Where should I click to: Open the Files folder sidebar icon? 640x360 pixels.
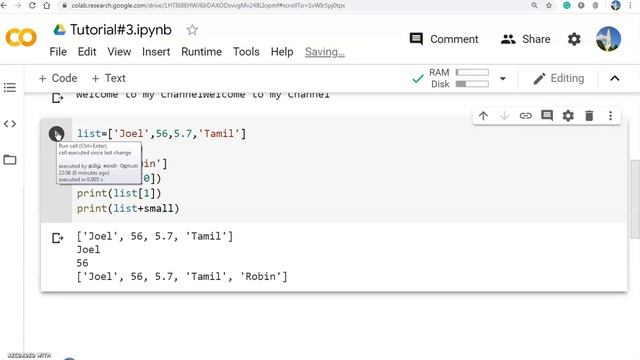pyautogui.click(x=10, y=160)
